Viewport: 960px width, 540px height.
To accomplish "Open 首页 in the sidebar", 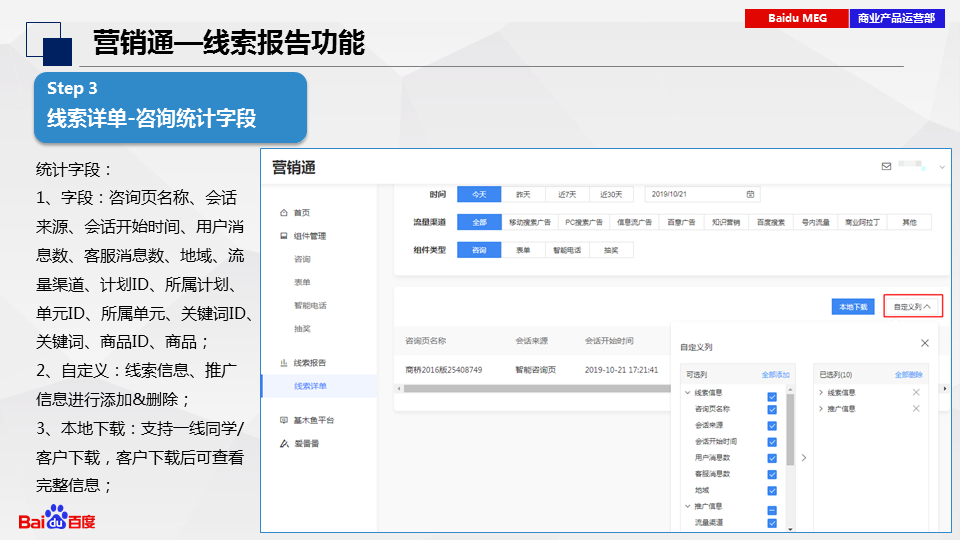I will pyautogui.click(x=302, y=212).
